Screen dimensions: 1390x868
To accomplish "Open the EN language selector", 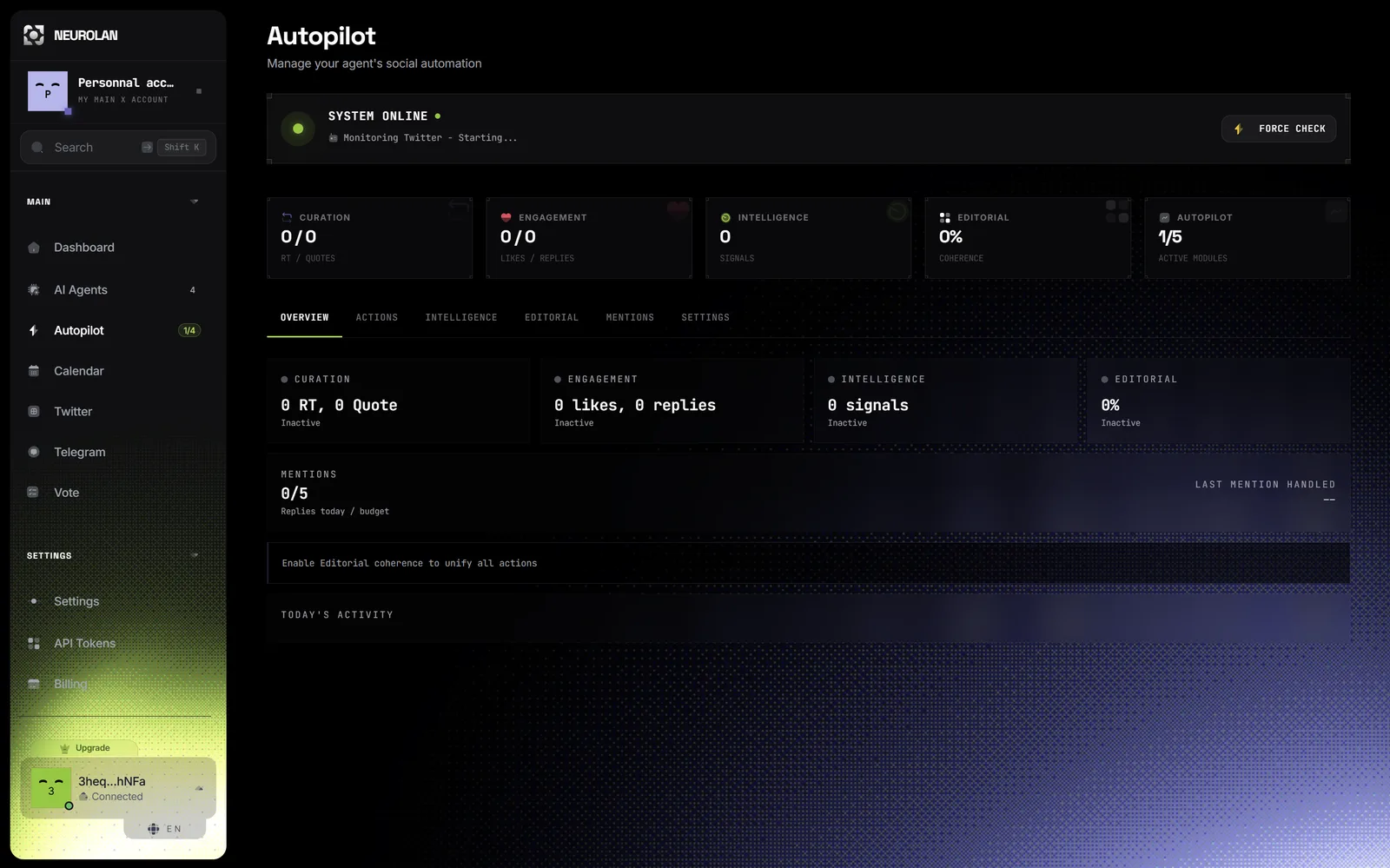I will (164, 829).
